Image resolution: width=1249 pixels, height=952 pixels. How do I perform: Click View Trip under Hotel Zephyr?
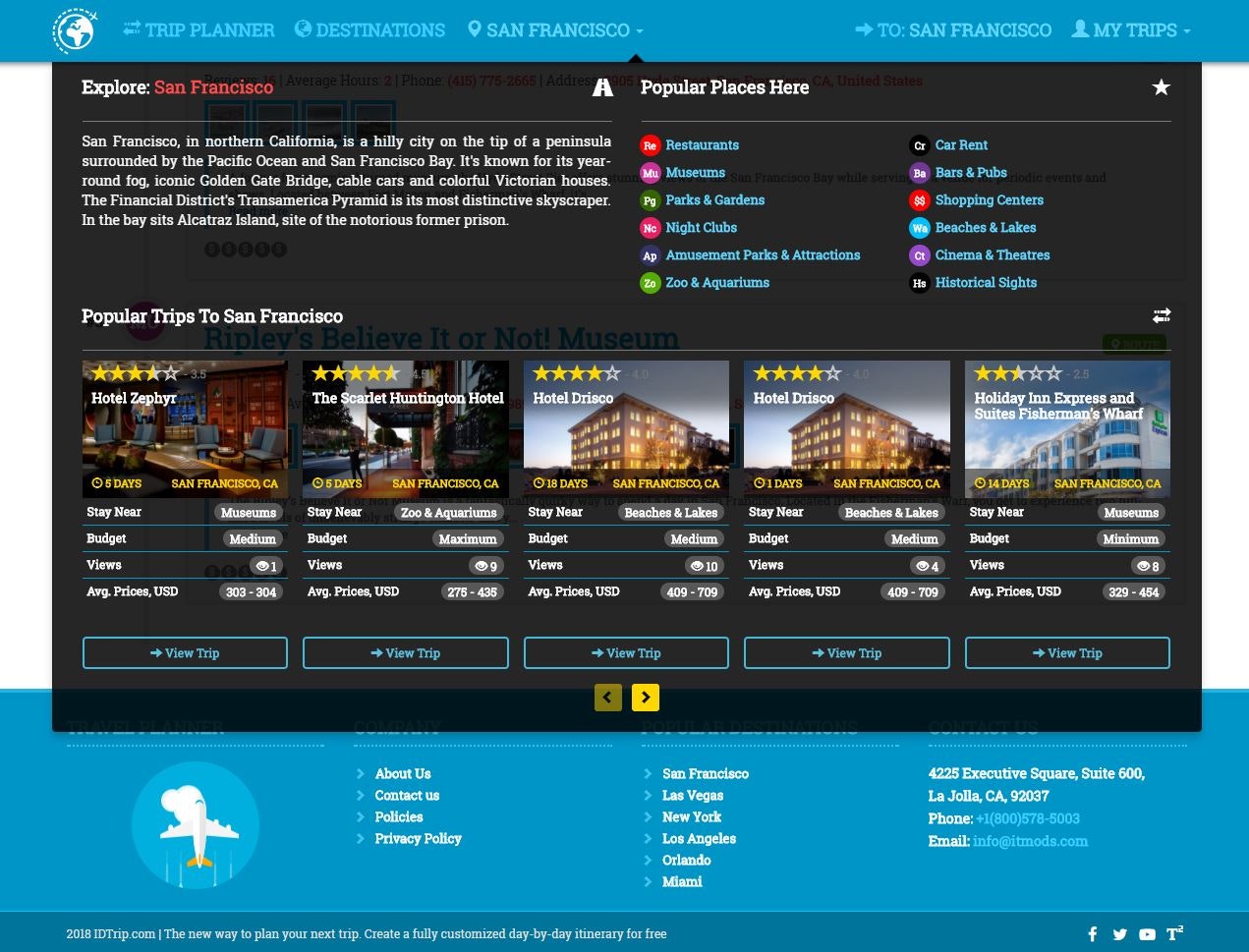[x=185, y=652]
